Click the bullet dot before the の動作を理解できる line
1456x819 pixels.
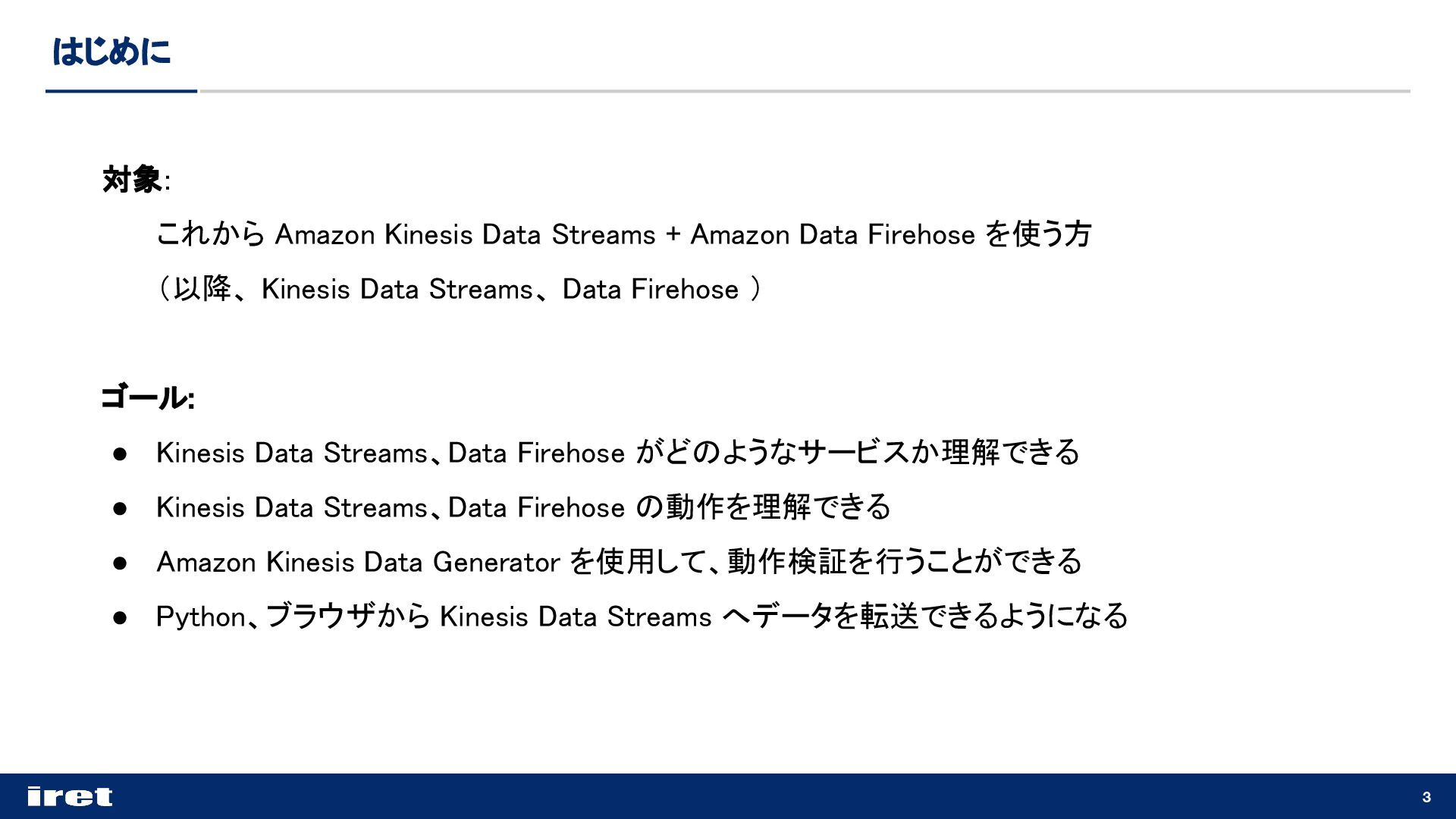tap(120, 508)
